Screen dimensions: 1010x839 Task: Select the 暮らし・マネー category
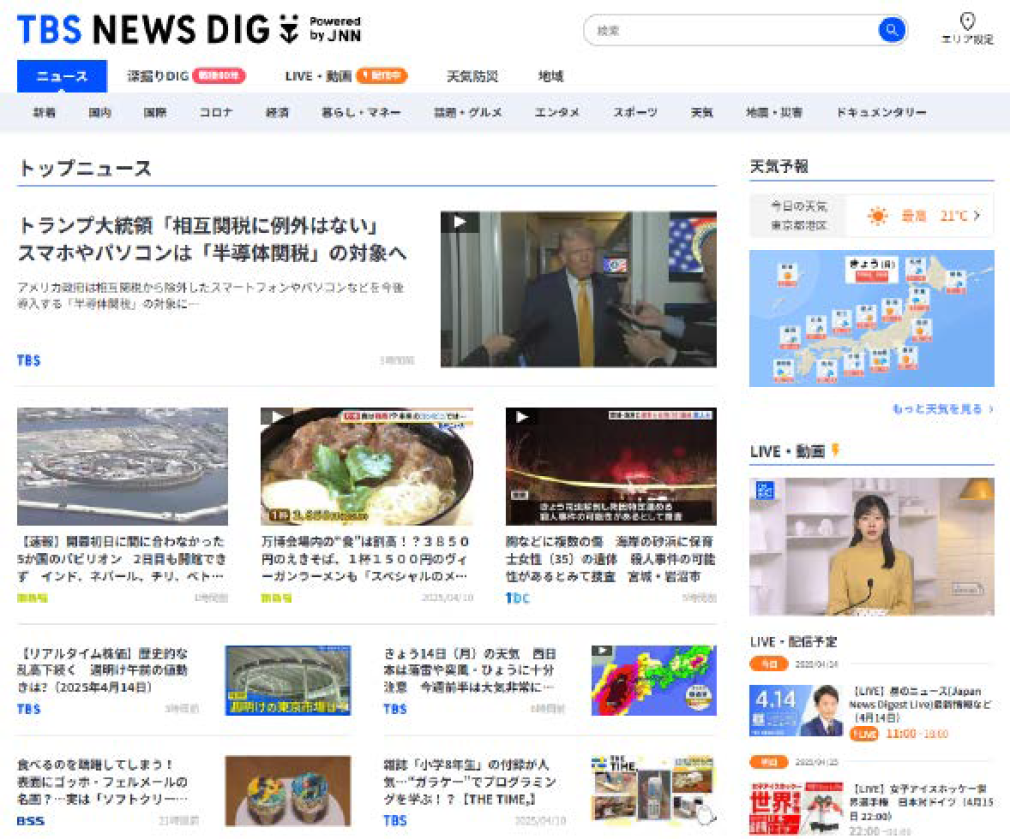pos(361,112)
